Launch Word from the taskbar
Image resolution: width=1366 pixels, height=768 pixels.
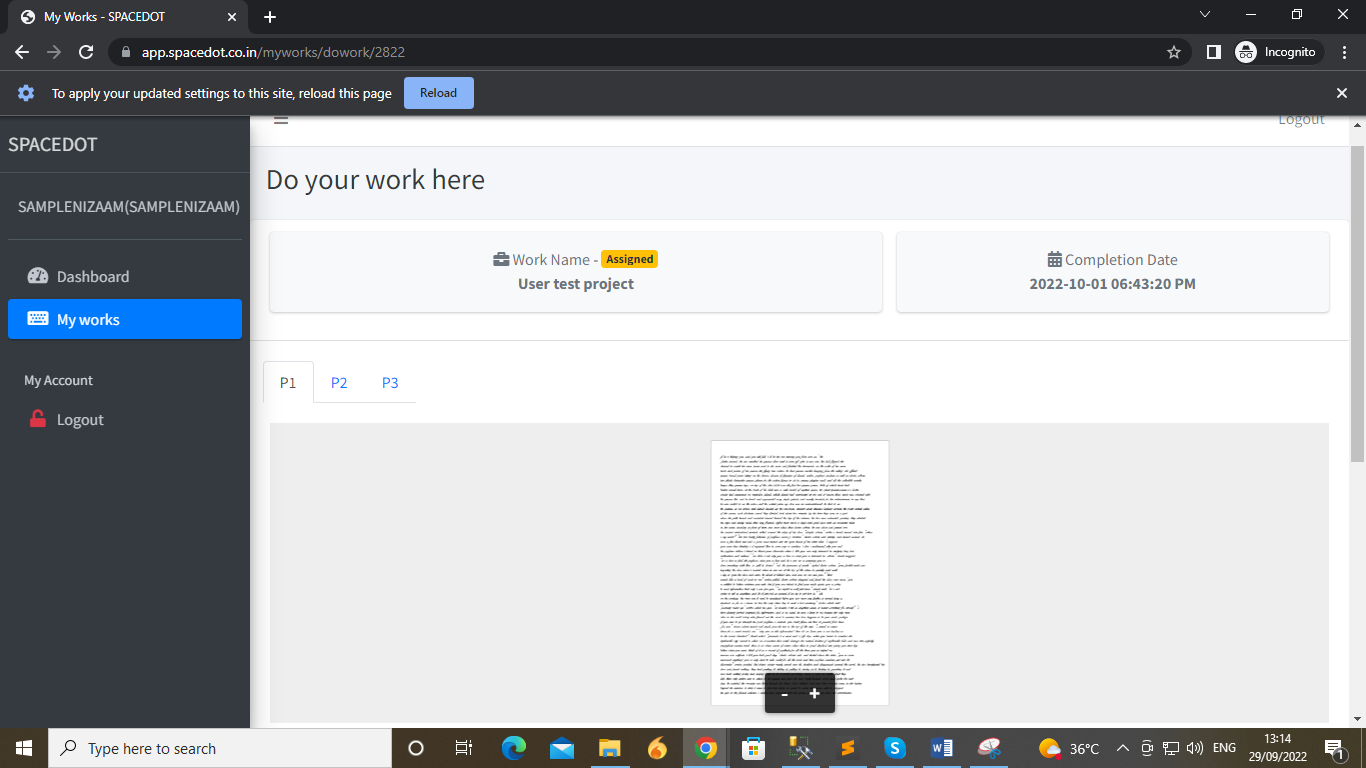point(941,747)
